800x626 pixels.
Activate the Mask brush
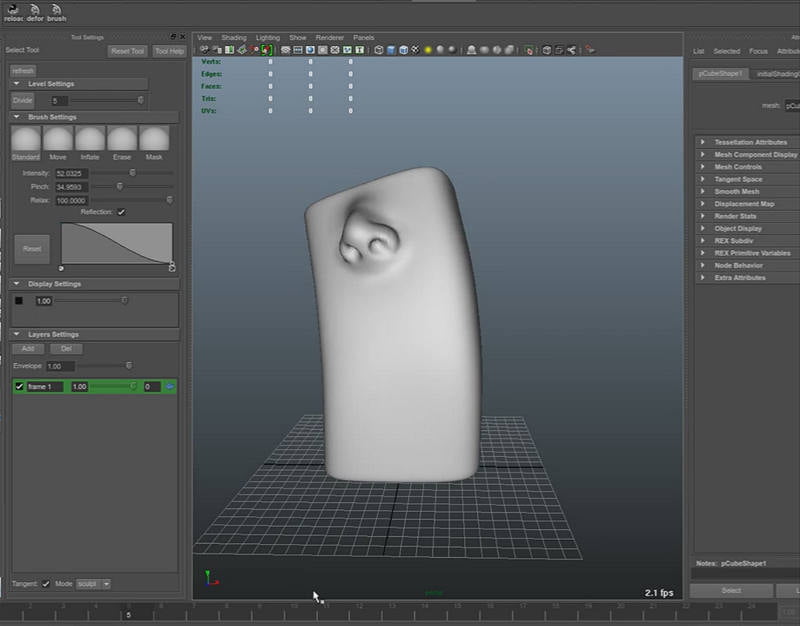(x=154, y=138)
